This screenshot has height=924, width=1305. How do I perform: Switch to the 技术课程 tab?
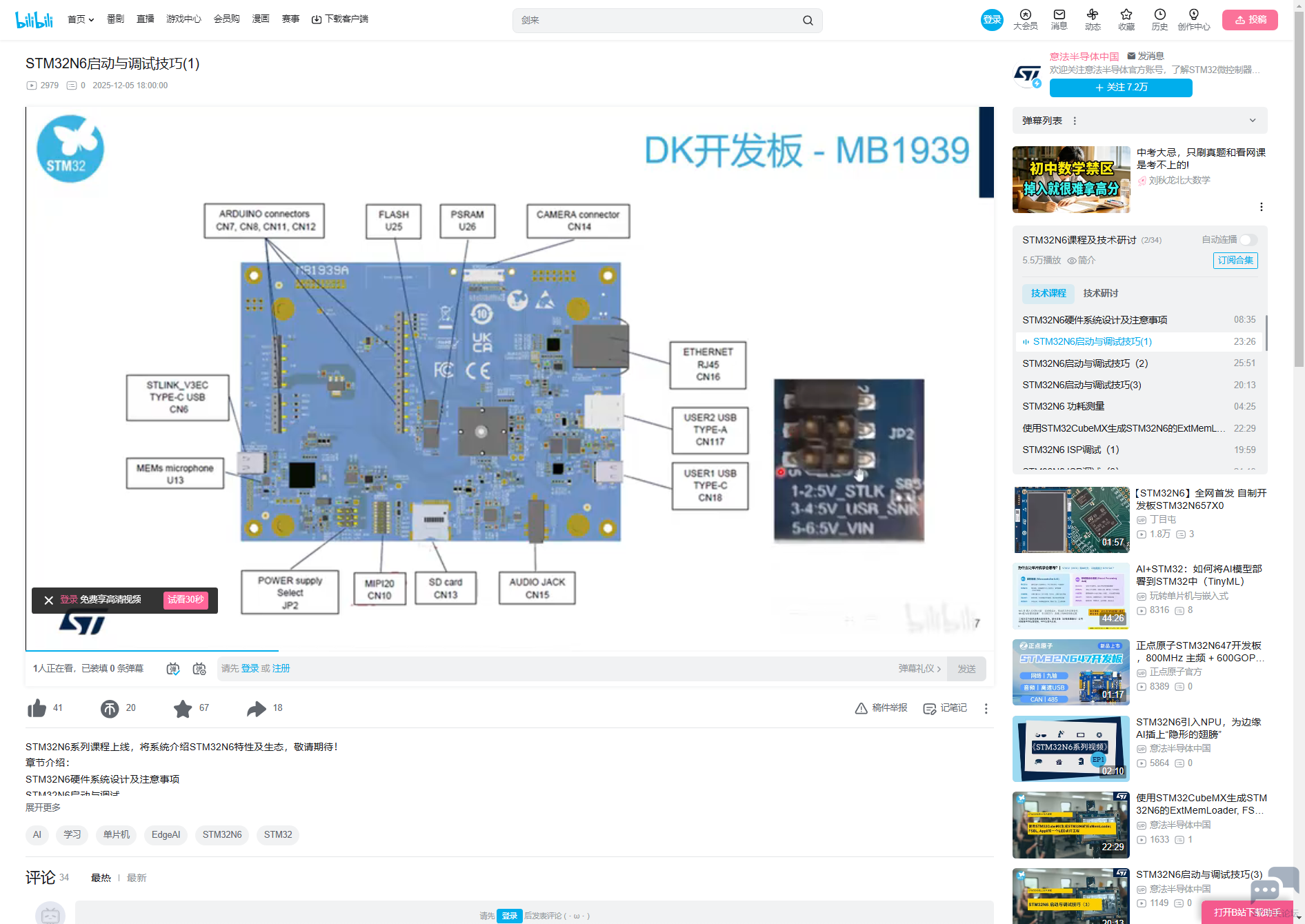tap(1048, 294)
